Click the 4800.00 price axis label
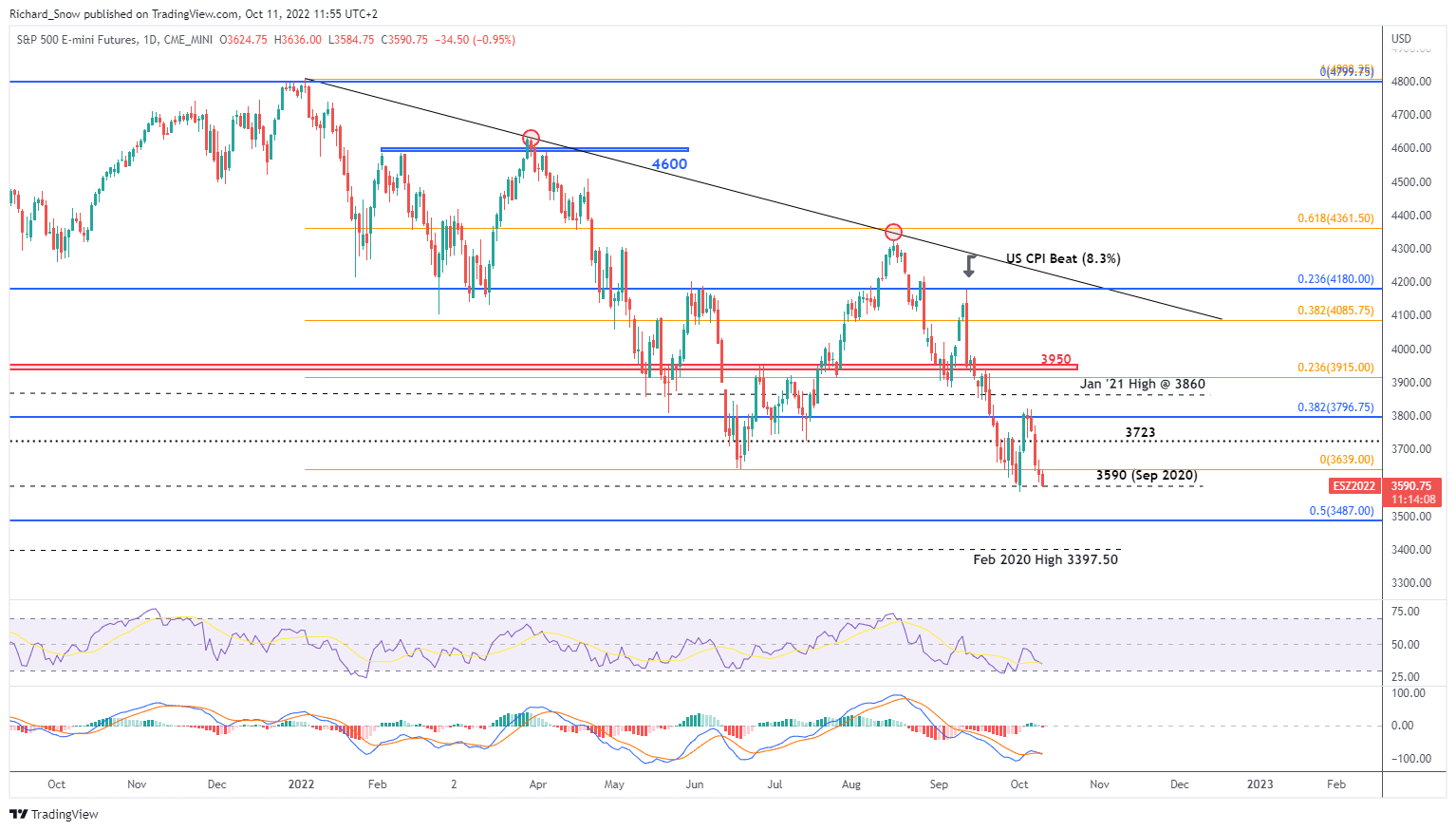 [x=1410, y=82]
